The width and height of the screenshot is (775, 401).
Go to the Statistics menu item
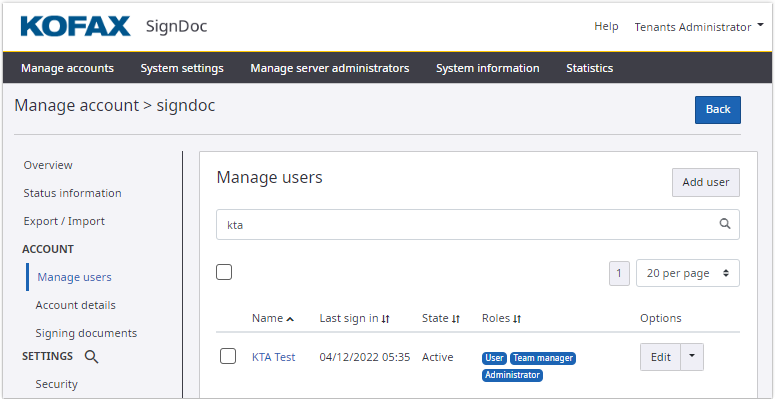[589, 68]
